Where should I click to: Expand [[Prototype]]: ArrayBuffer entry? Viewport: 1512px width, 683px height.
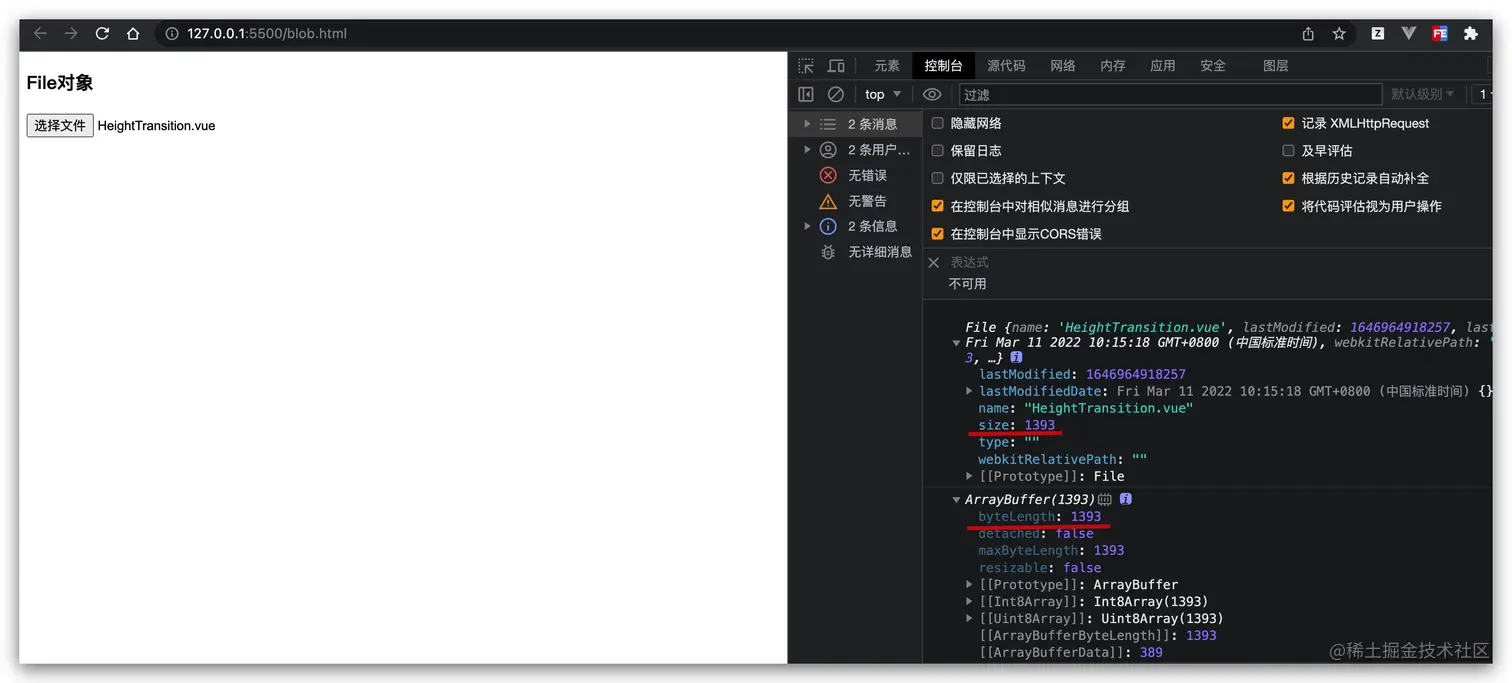(x=969, y=584)
